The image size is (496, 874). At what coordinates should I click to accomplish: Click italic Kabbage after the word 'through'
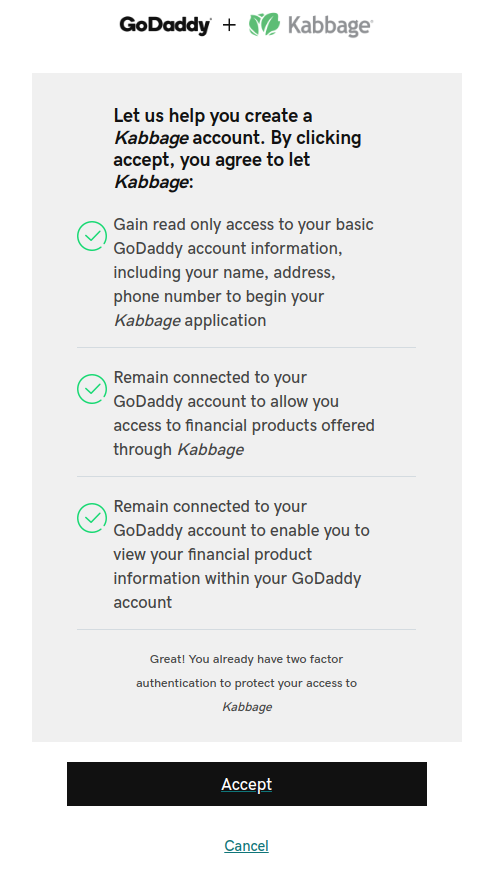pos(210,450)
